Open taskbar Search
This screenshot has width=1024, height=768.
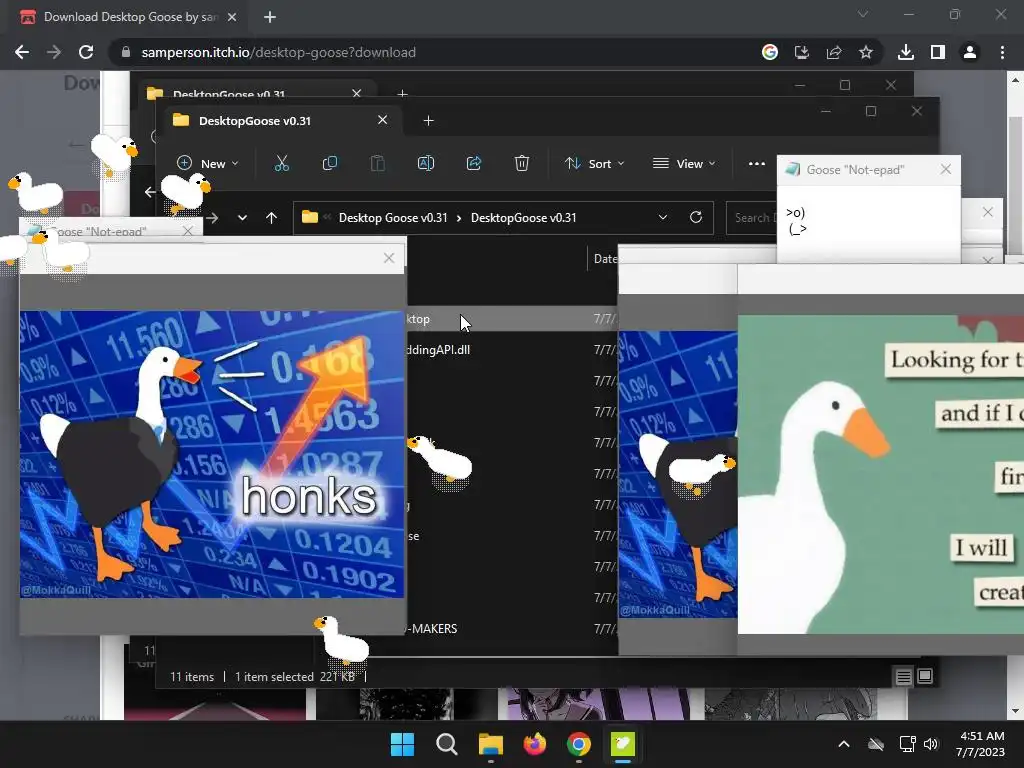coord(447,744)
